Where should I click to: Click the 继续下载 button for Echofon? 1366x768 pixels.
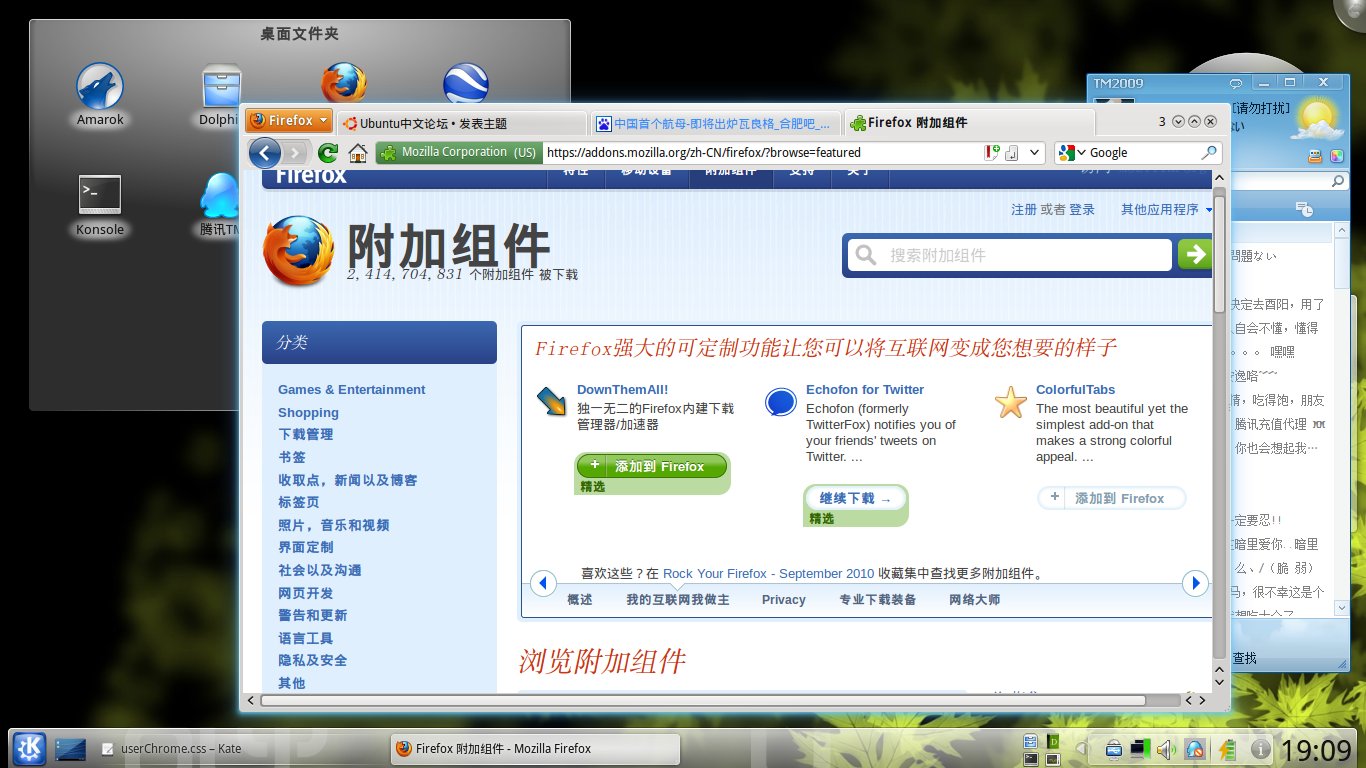855,498
